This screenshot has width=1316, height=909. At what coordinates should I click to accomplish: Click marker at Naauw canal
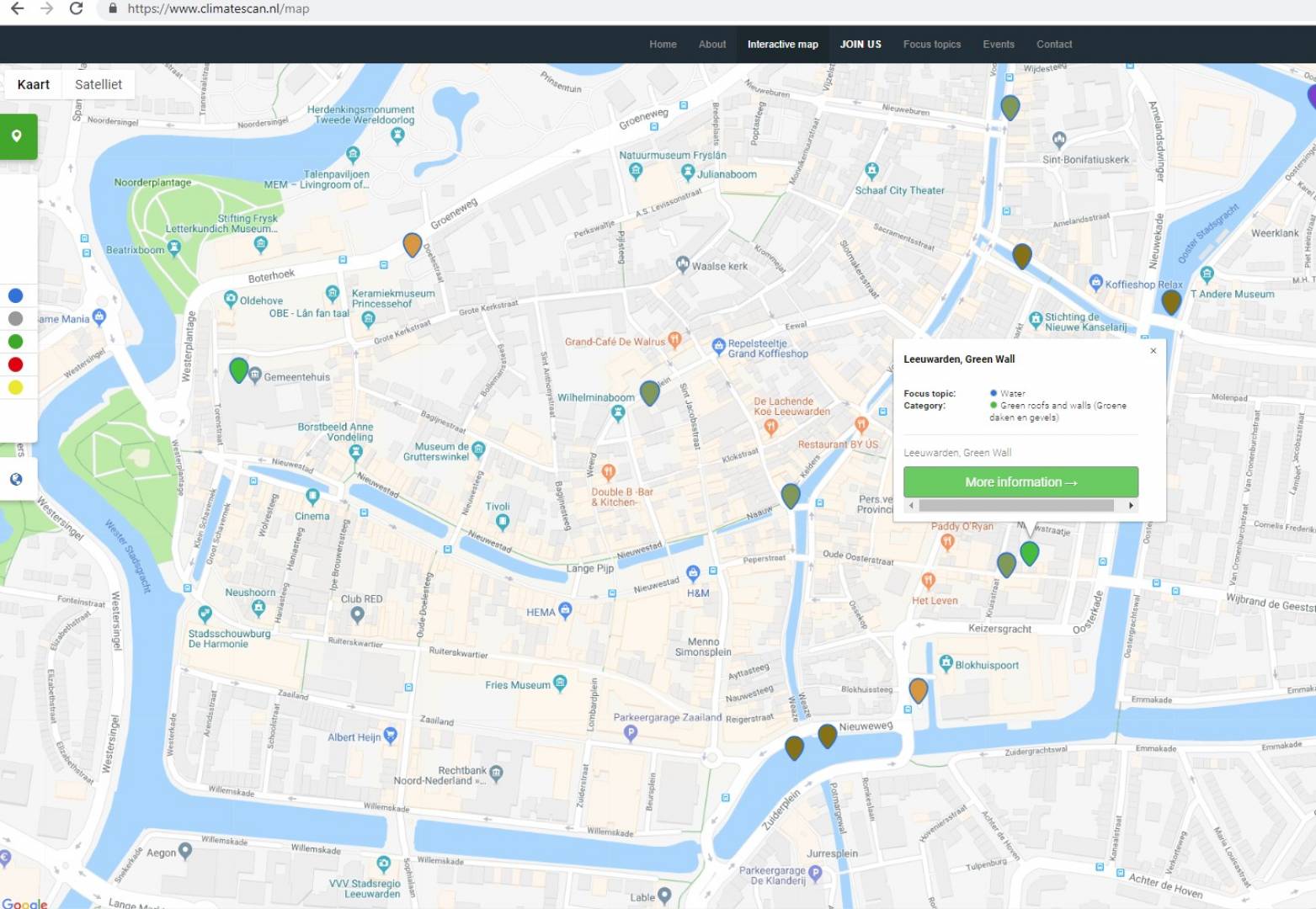[790, 496]
